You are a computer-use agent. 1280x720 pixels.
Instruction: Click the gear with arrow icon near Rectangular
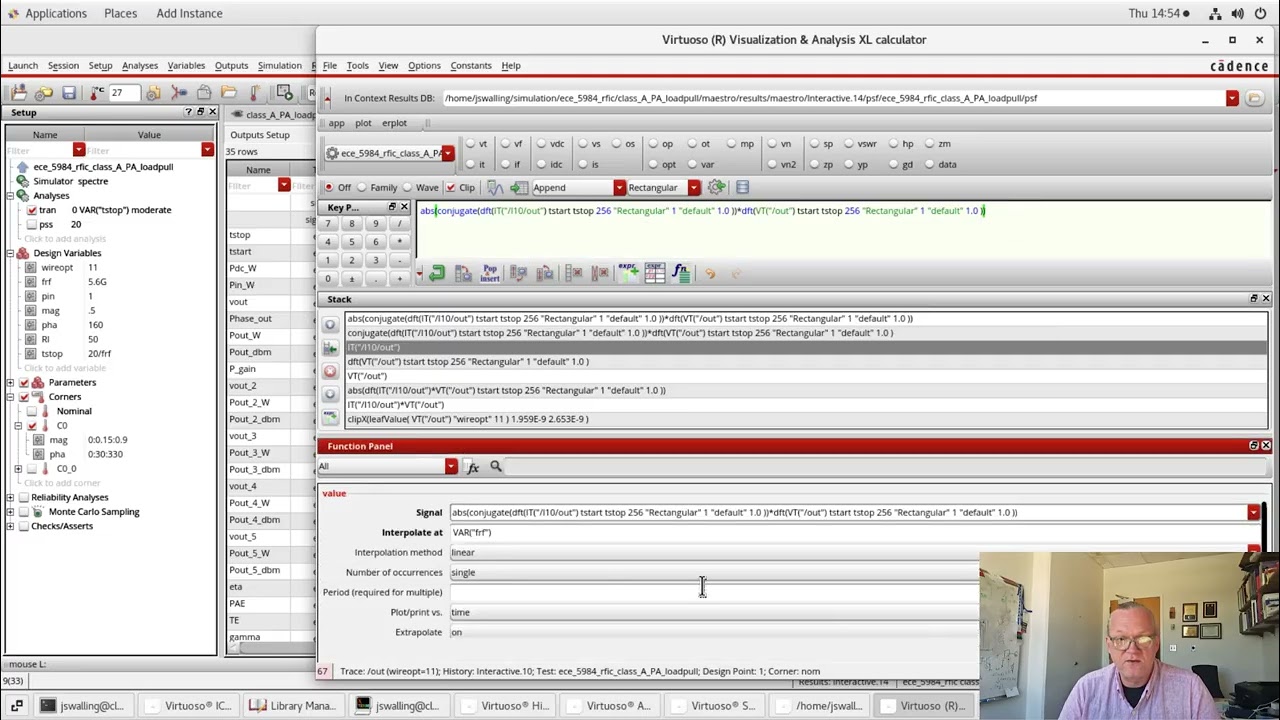point(717,187)
